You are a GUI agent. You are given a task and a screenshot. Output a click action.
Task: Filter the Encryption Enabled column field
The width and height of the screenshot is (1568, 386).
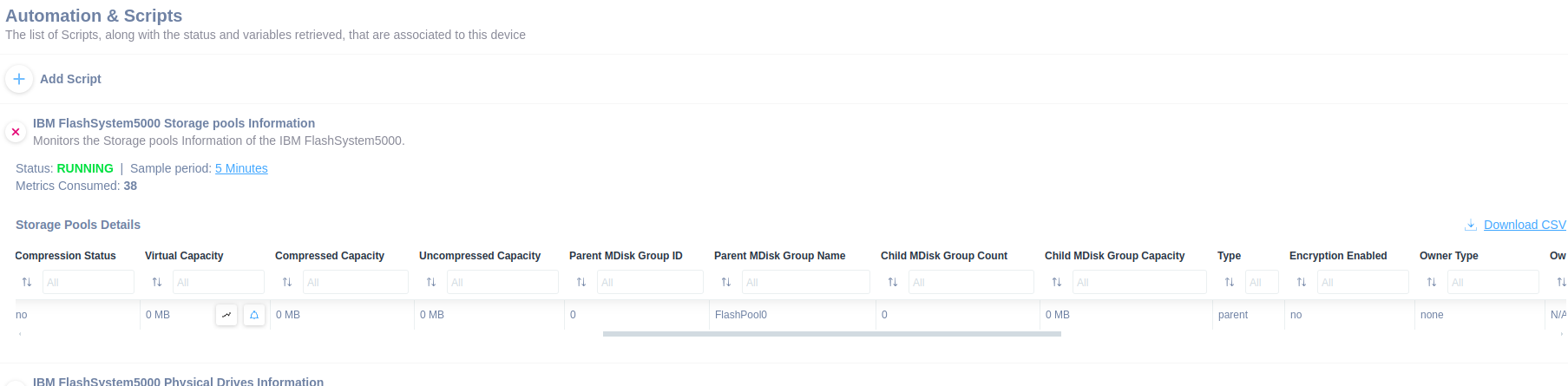pyautogui.click(x=1363, y=282)
